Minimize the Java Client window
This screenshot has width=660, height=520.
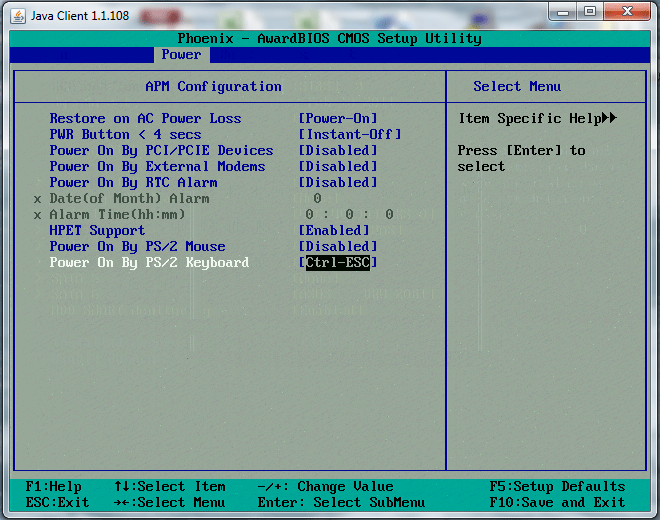[x=563, y=11]
